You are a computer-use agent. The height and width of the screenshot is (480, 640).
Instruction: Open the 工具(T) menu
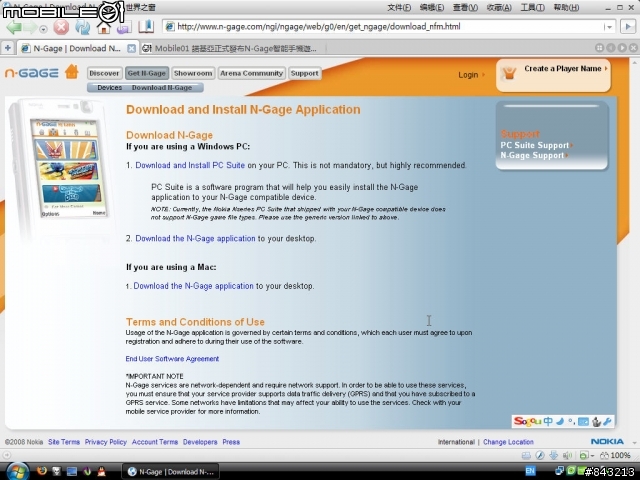click(x=533, y=7)
